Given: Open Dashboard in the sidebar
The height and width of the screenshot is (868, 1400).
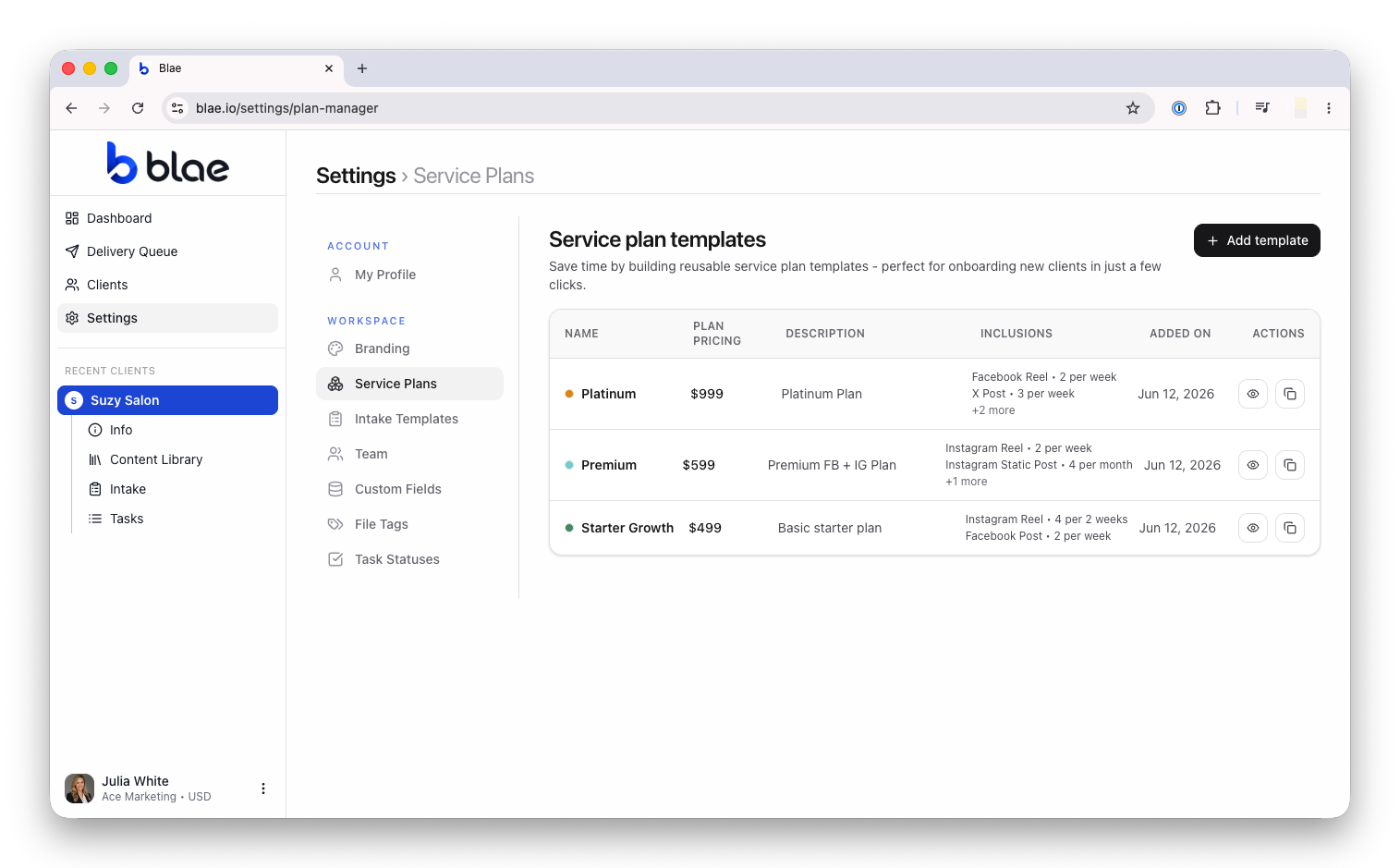Looking at the screenshot, I should coord(167,218).
